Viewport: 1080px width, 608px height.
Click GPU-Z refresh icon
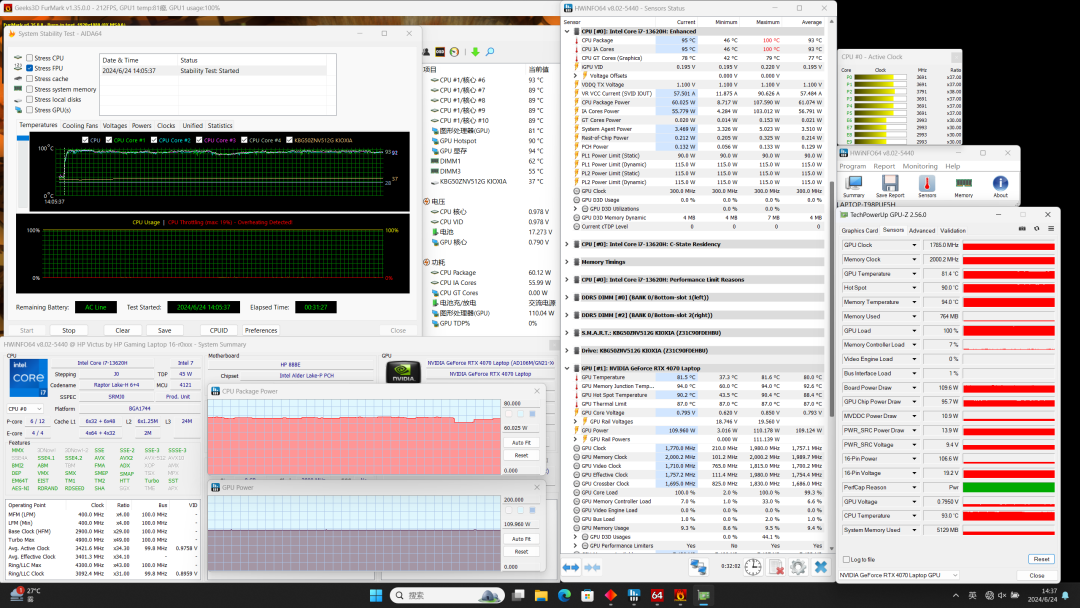(1036, 229)
